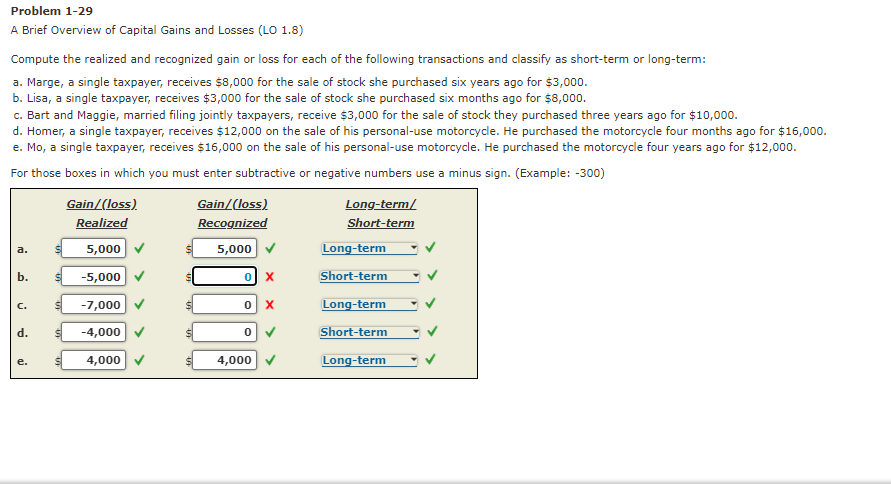Click the Capital Gains and Losses subtitle

(x=157, y=30)
